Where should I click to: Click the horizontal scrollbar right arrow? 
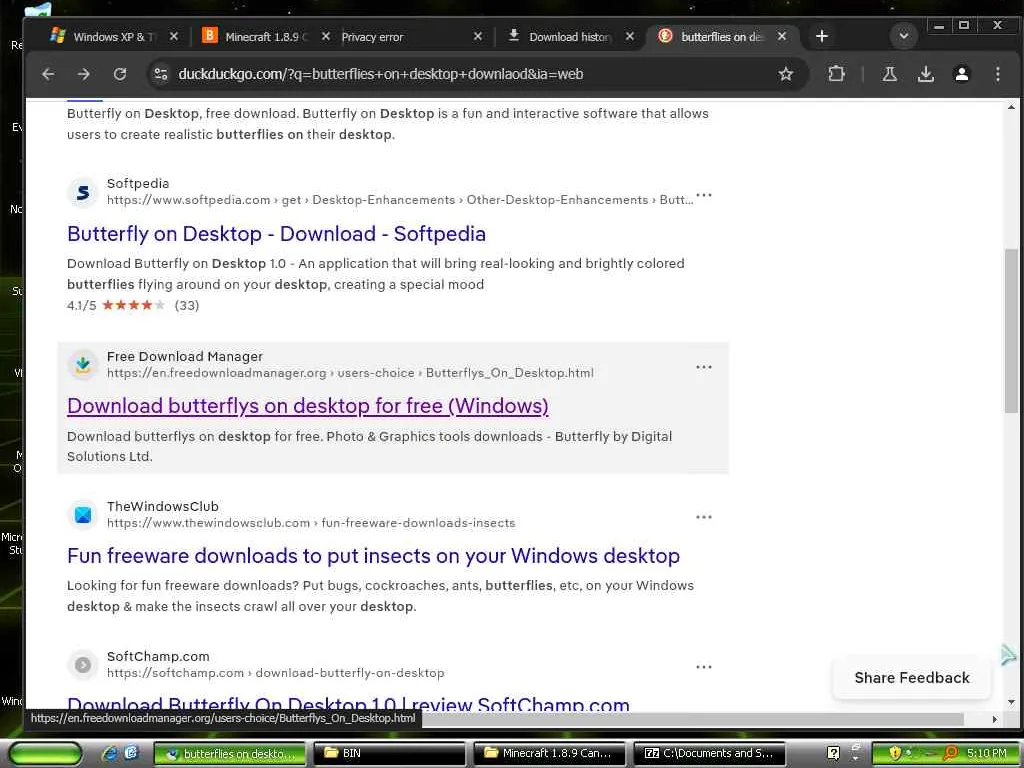tap(995, 719)
